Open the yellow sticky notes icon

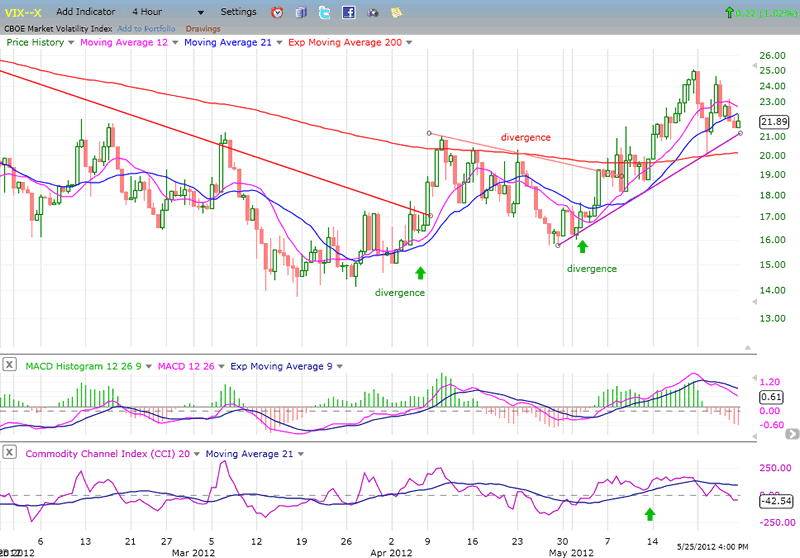(397, 13)
